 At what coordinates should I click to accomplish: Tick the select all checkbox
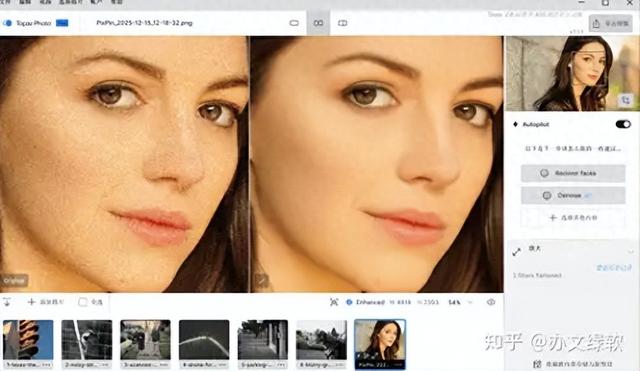[x=82, y=302]
